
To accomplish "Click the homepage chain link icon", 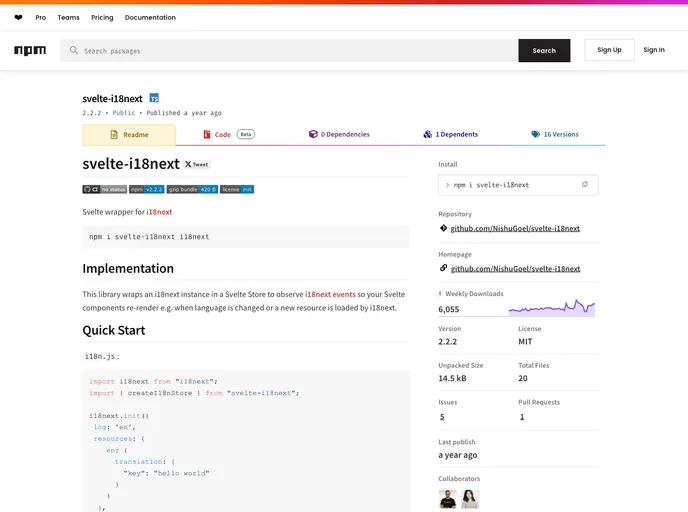I will tap(443, 268).
